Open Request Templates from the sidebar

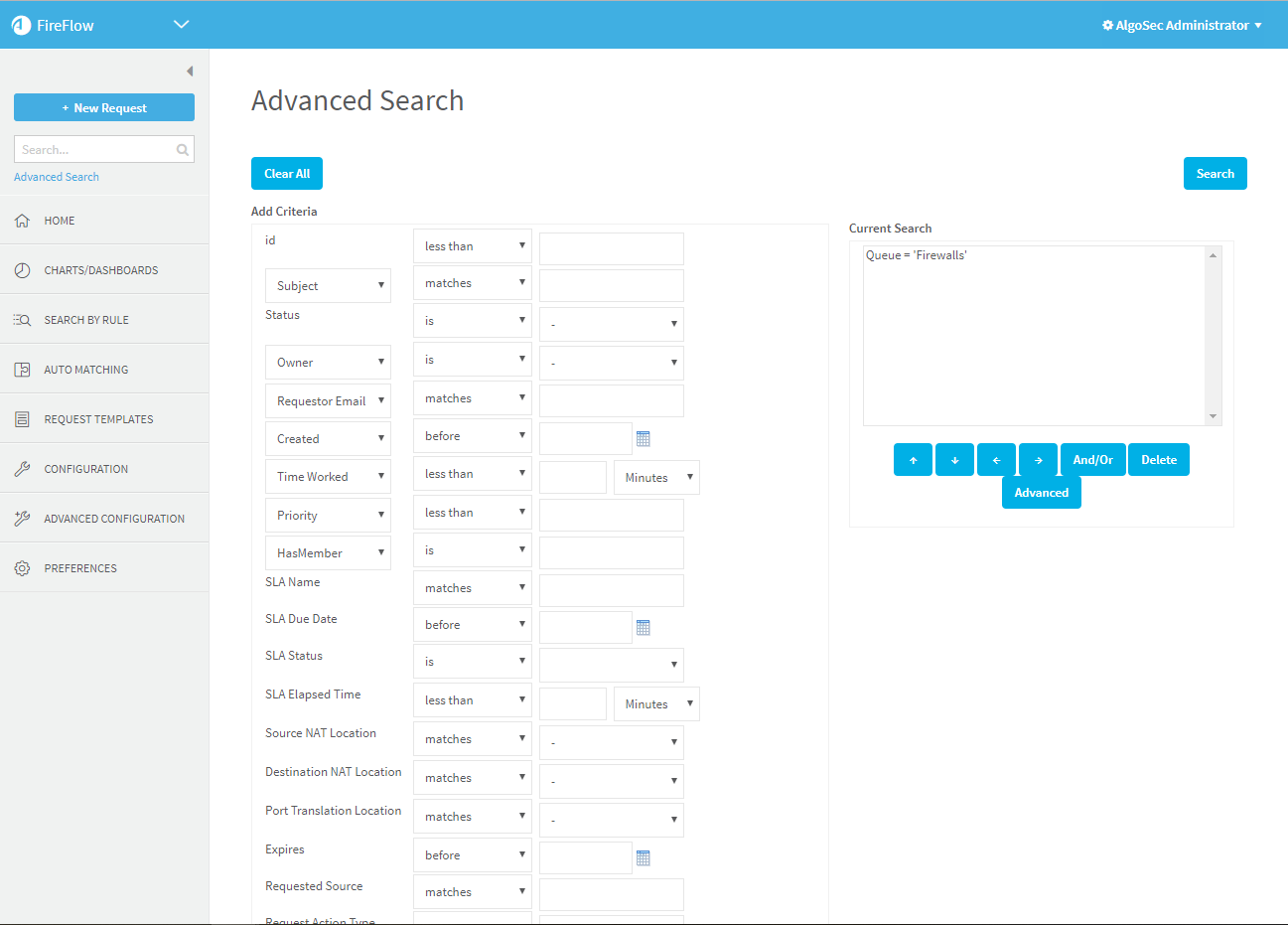pyautogui.click(x=98, y=419)
